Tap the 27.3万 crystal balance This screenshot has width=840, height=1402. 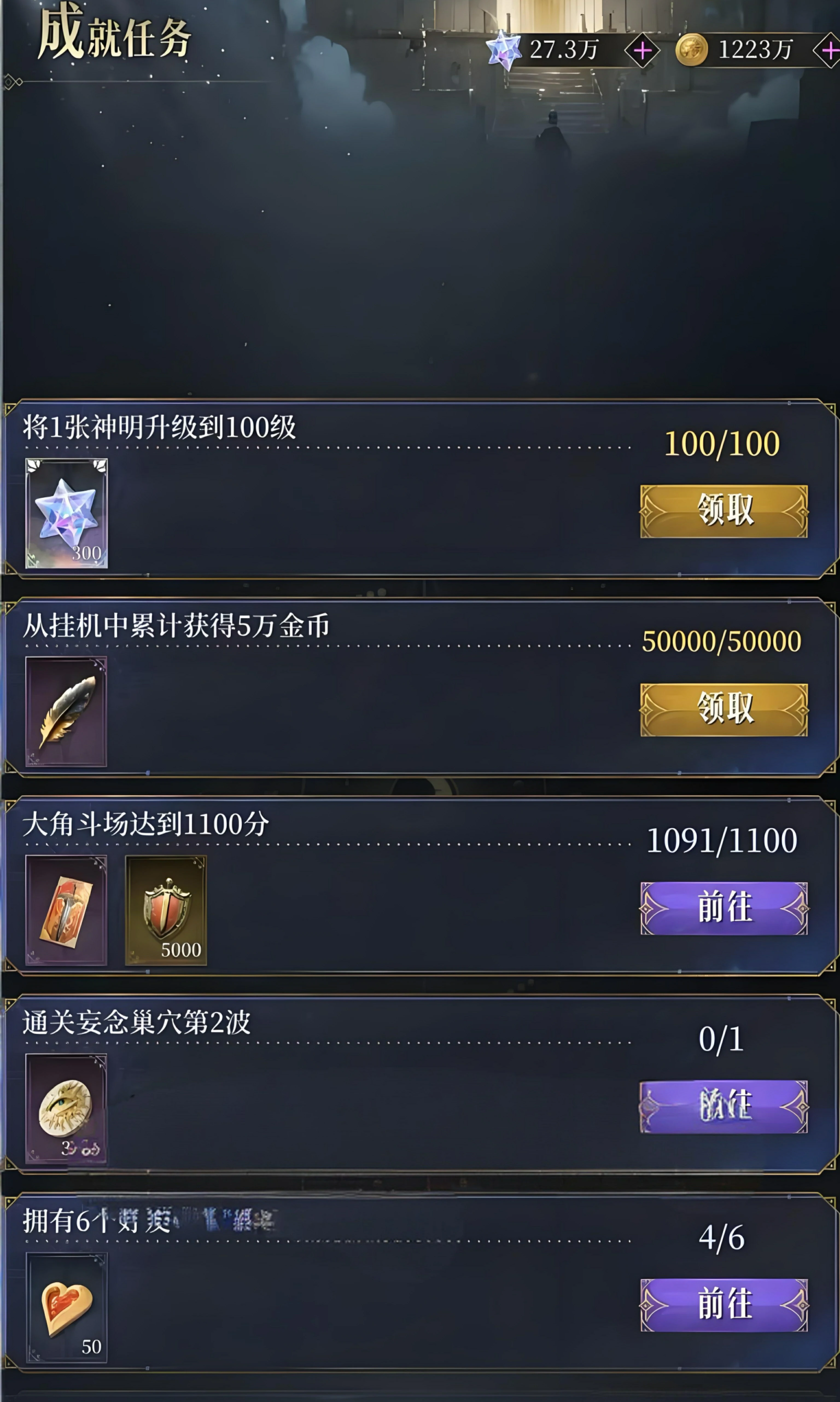564,50
